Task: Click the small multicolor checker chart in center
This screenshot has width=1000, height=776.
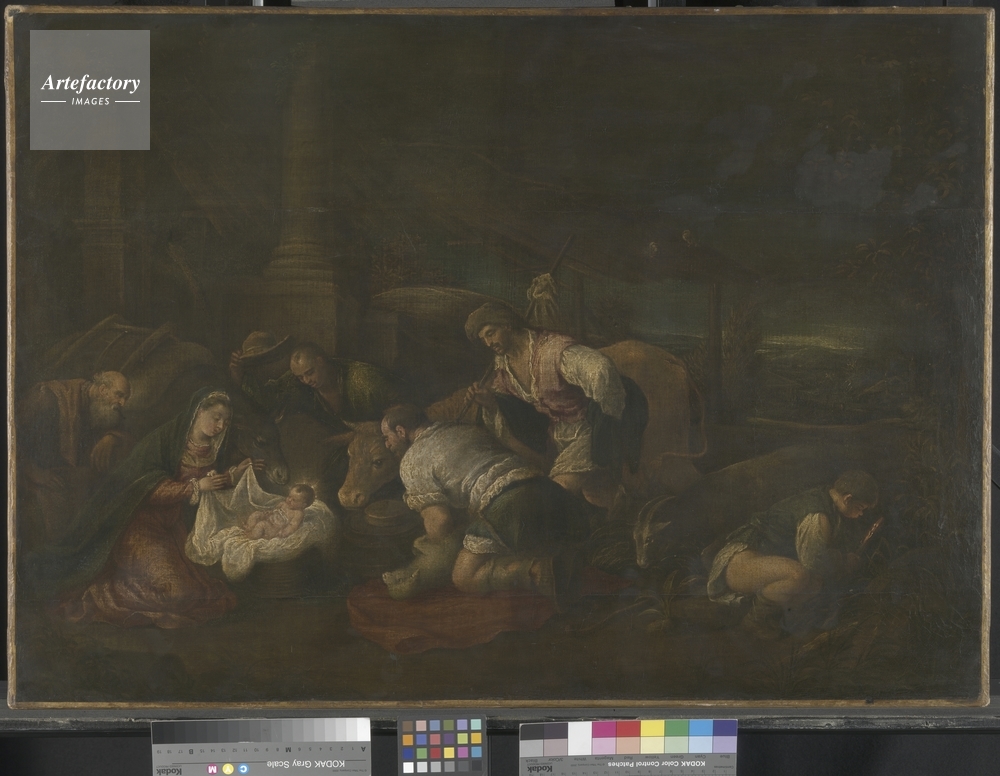Action: [442, 746]
